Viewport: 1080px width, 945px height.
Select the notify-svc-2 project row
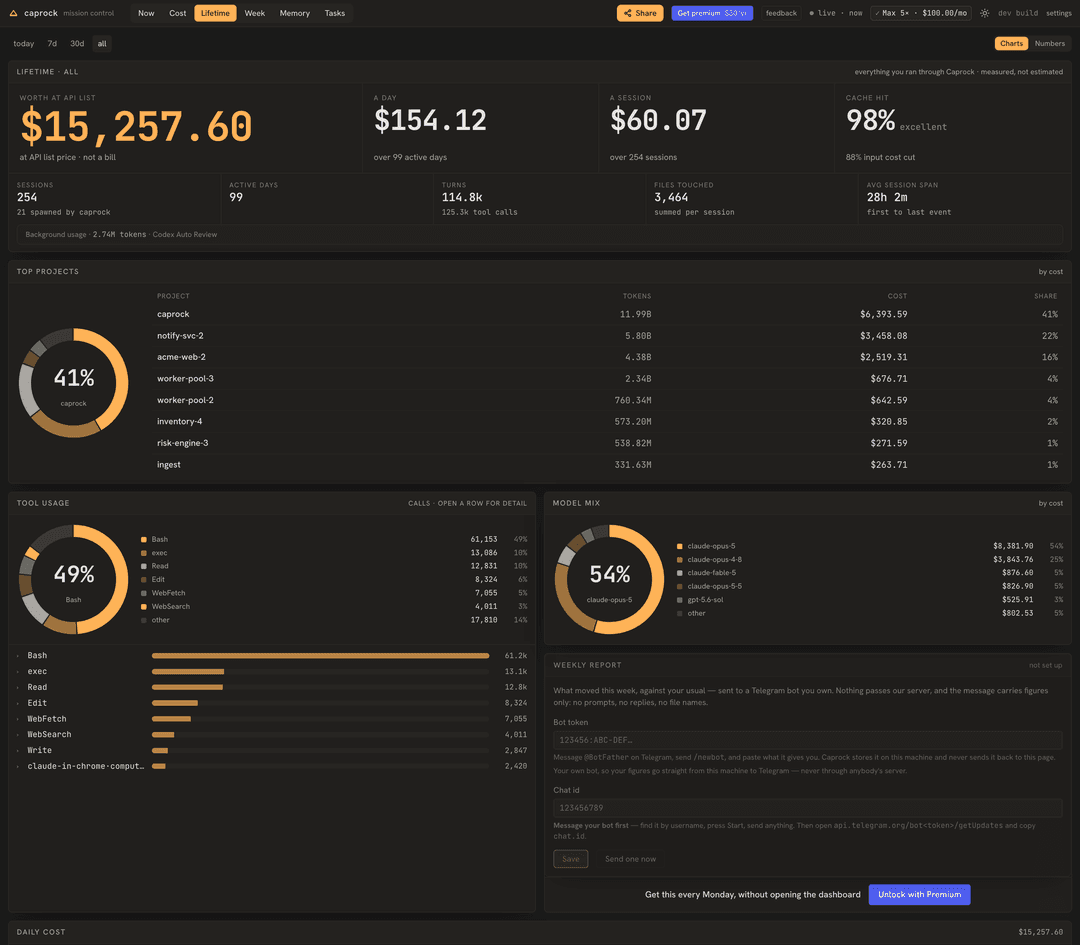pyautogui.click(x=608, y=335)
